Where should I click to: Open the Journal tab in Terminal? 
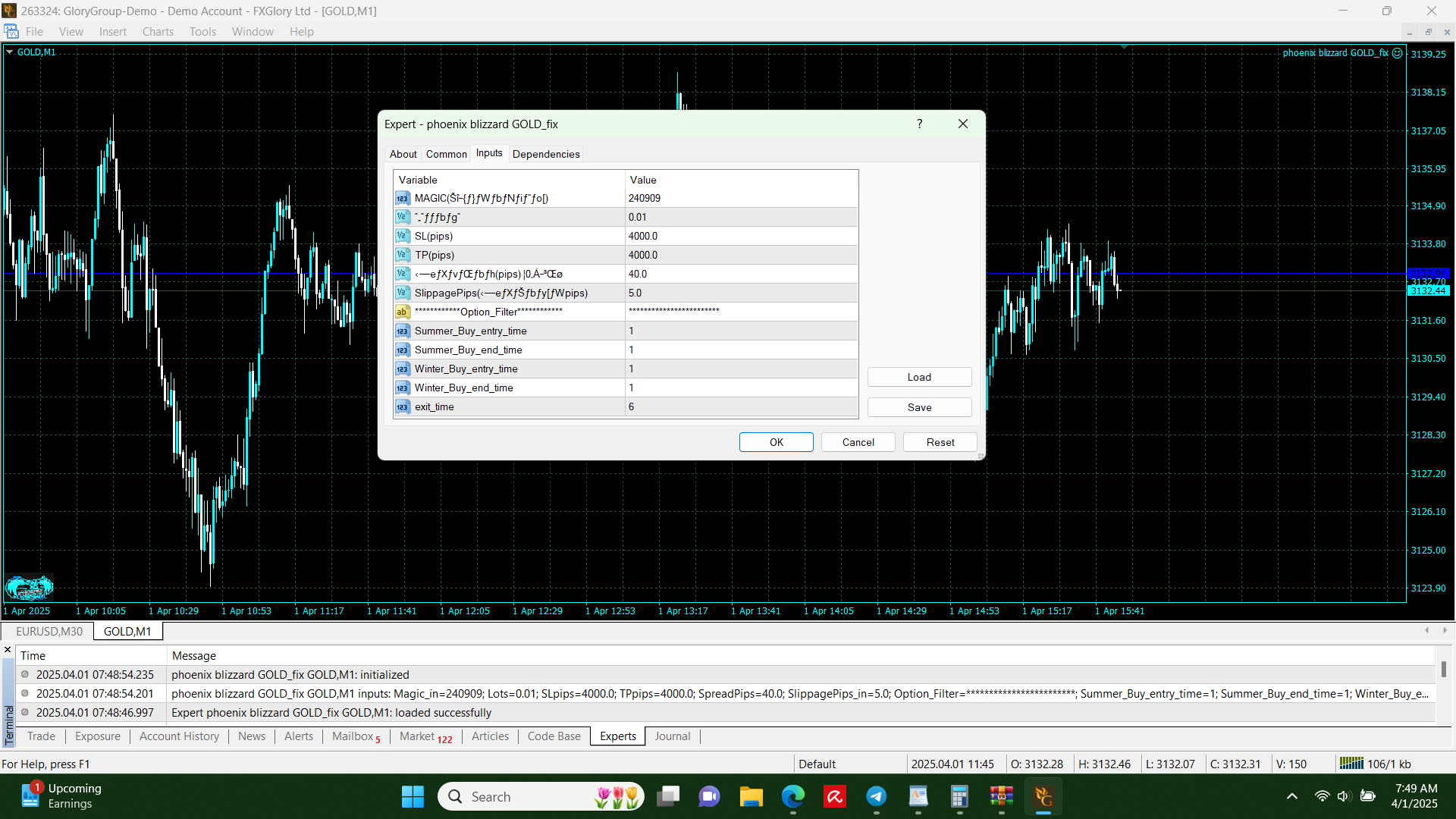672,736
